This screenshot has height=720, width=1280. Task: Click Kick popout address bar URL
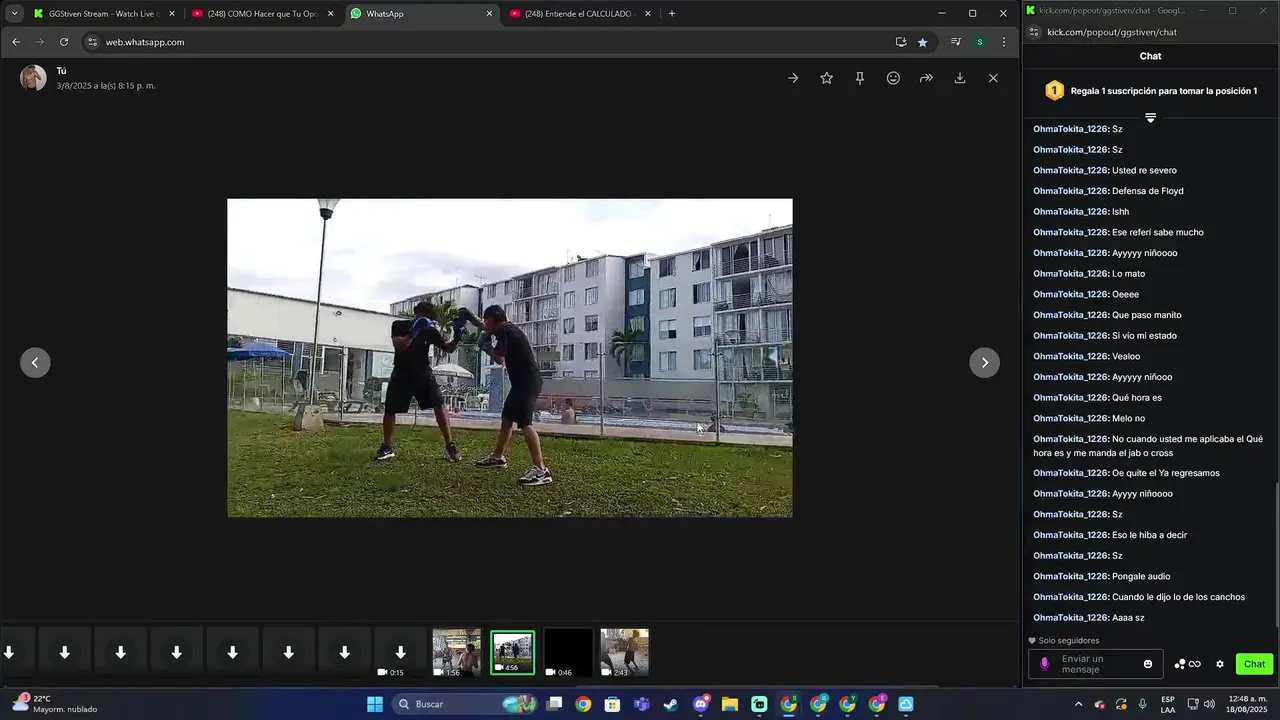(x=1112, y=32)
